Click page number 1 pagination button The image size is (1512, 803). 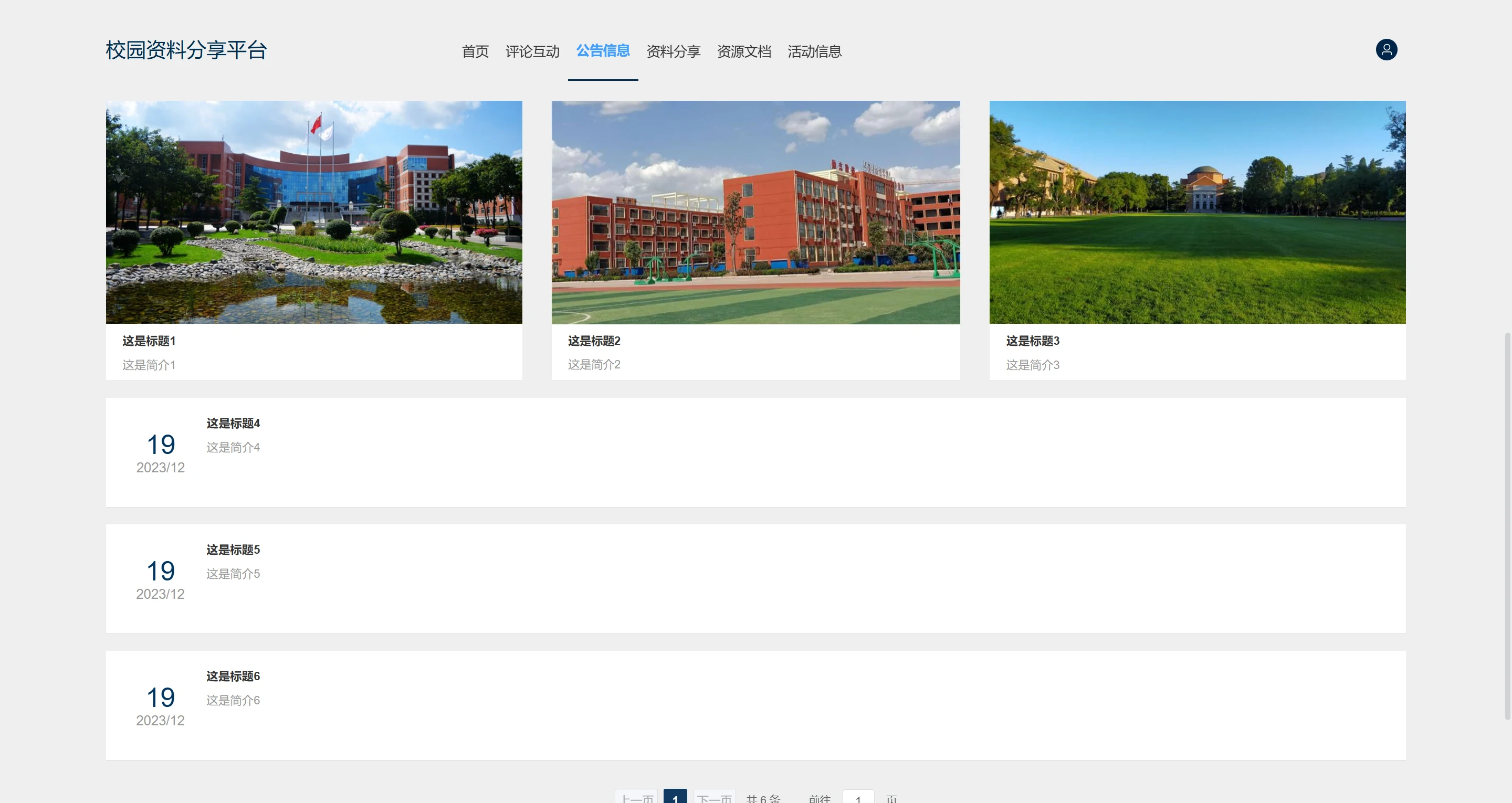pyautogui.click(x=675, y=798)
